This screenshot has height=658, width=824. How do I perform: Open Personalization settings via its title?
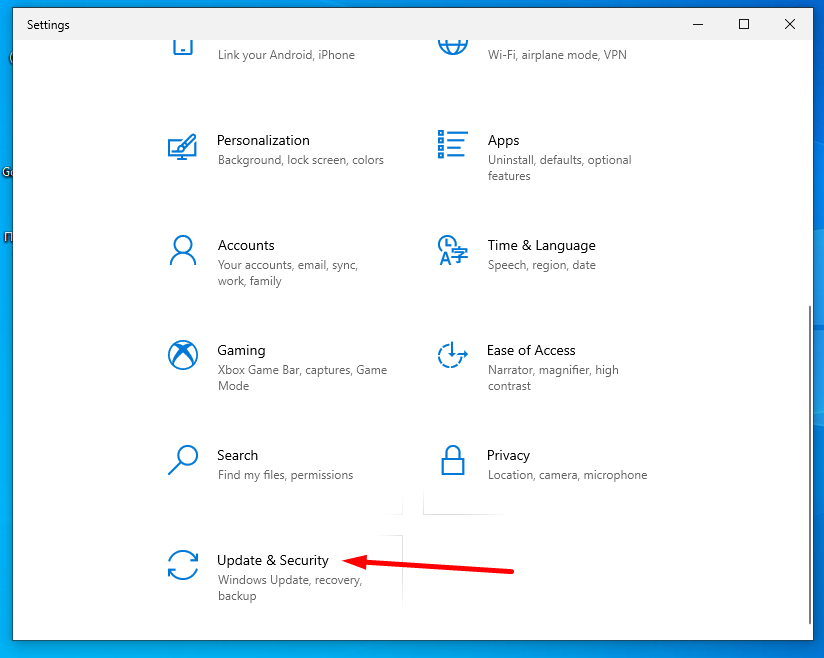pyautogui.click(x=263, y=140)
